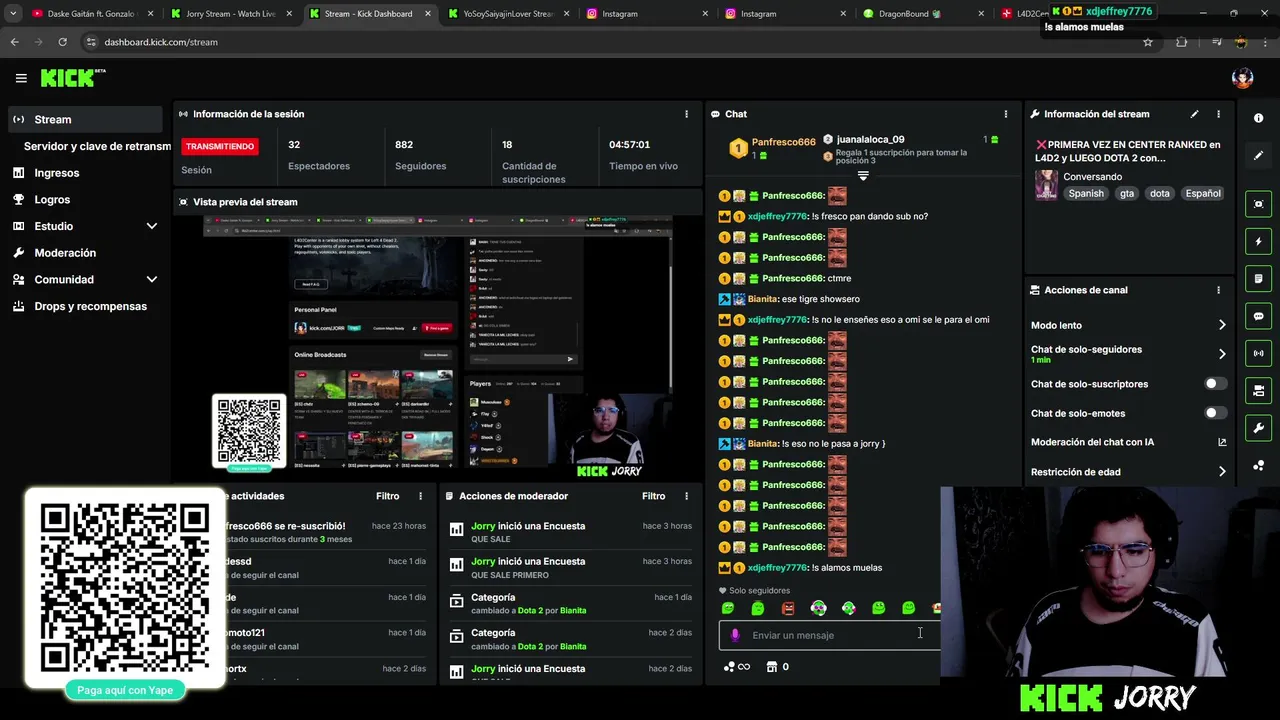This screenshot has width=1280, height=720.
Task: Enable Chat de solo-suscriptores toggle
Action: [x=1215, y=384]
